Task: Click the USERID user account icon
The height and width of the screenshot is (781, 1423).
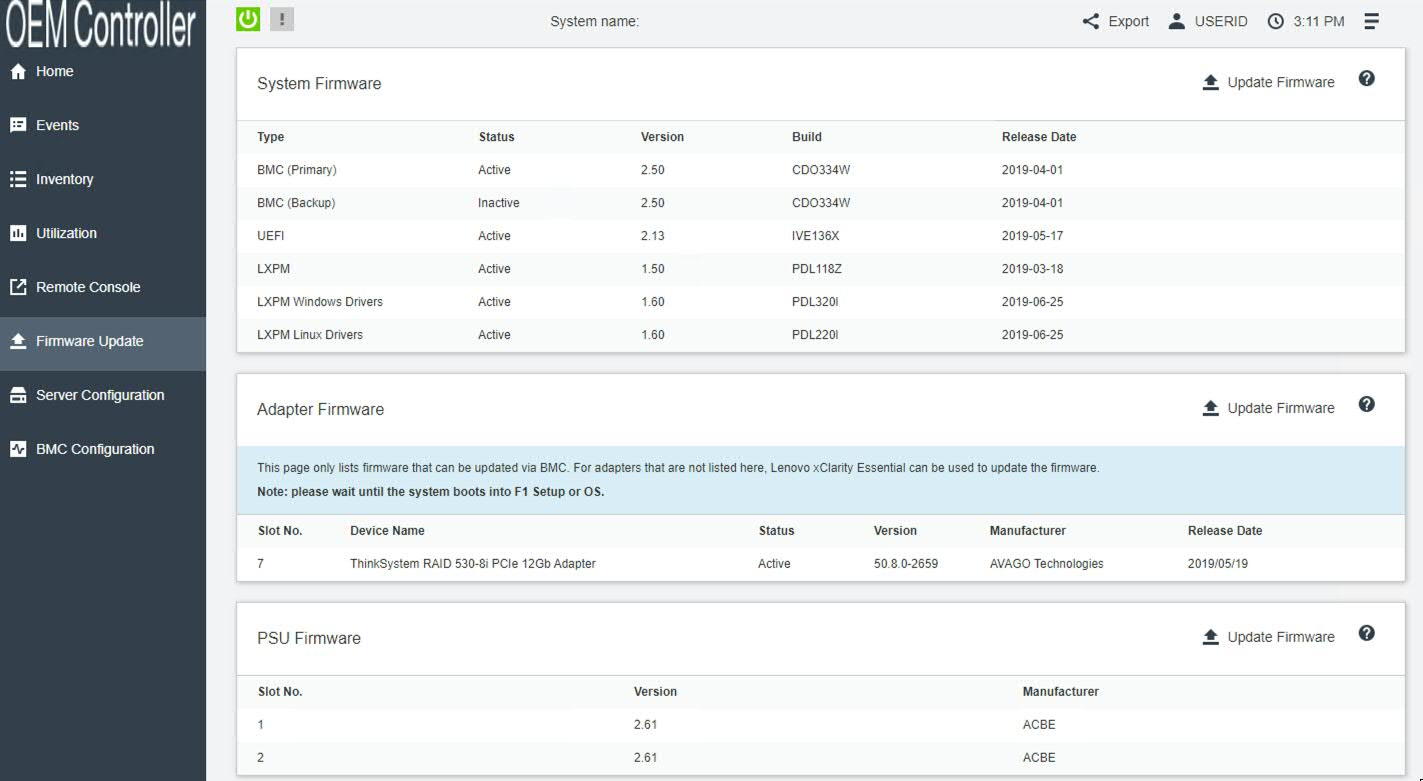Action: 1177,21
